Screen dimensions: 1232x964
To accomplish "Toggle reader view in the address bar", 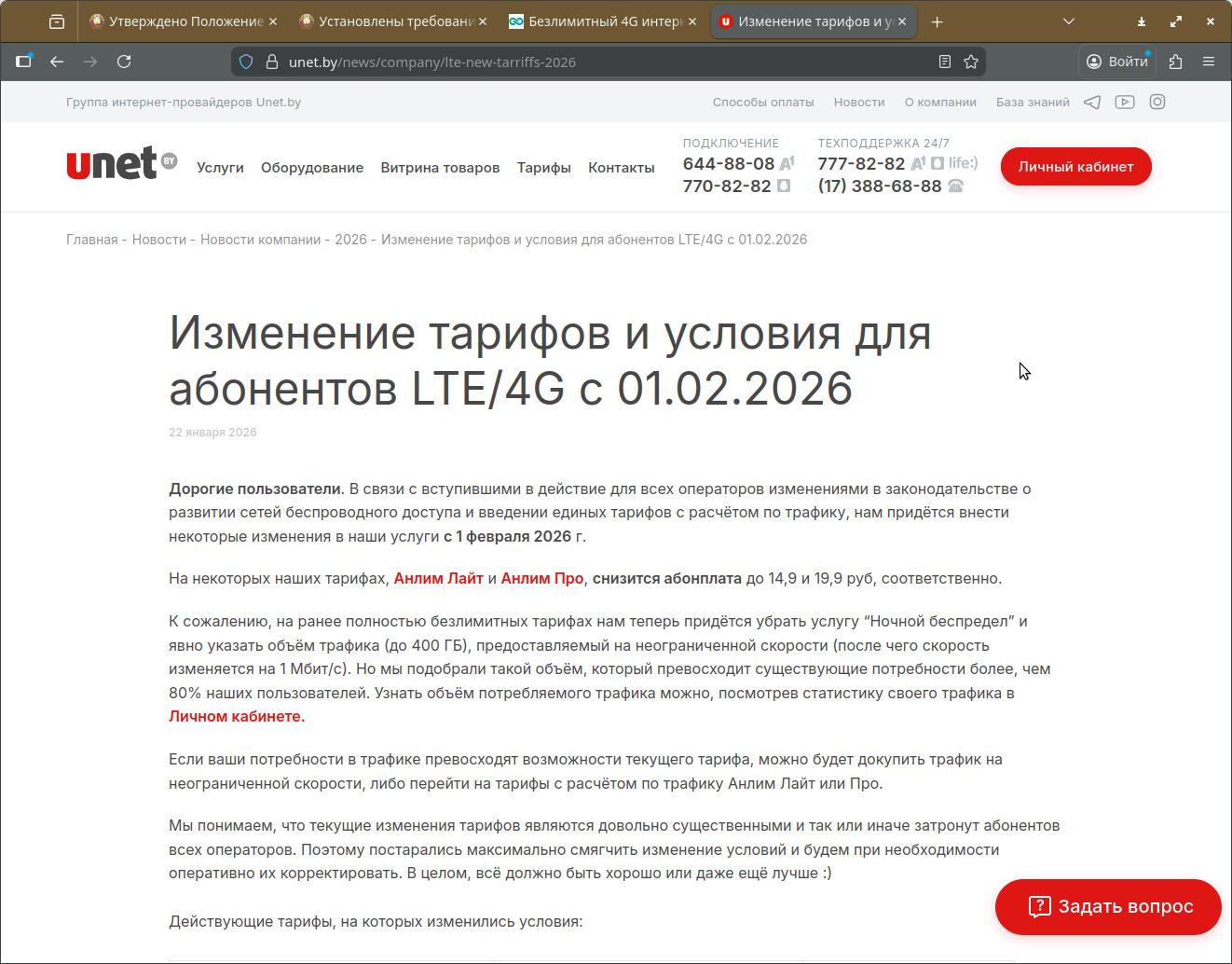I will [x=945, y=62].
